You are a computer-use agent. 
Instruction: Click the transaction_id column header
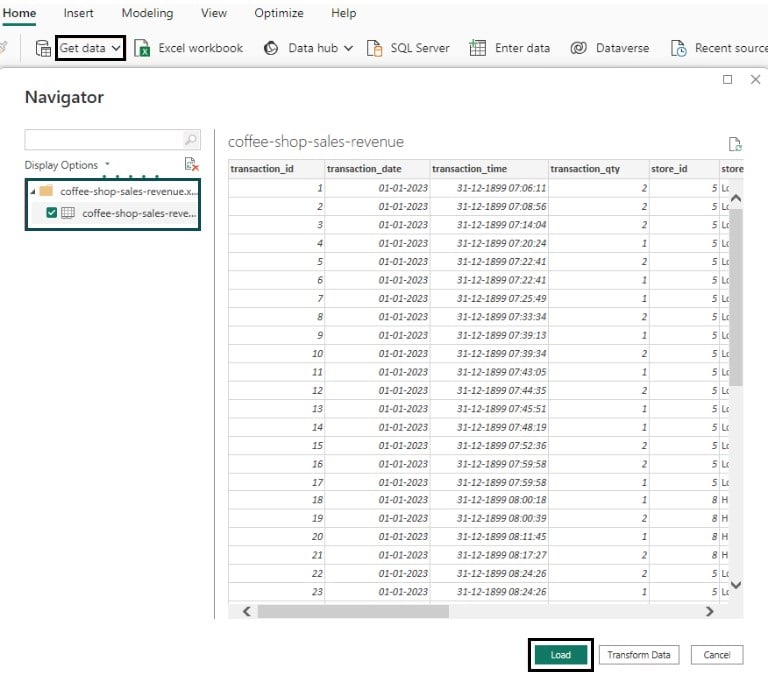coord(276,168)
